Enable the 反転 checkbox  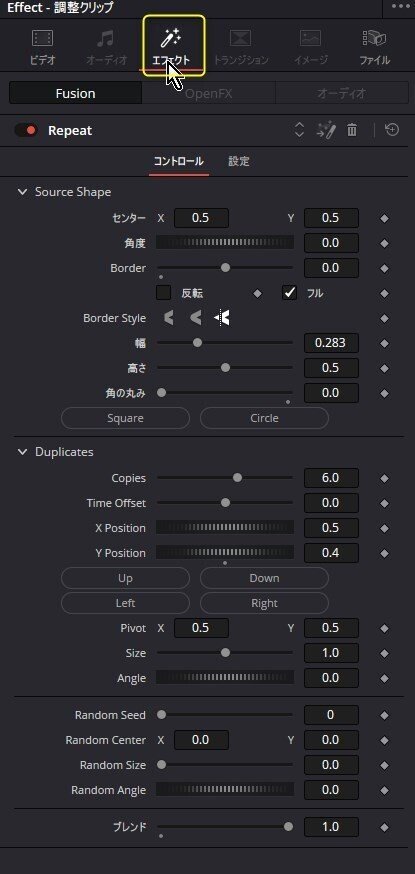(x=163, y=293)
